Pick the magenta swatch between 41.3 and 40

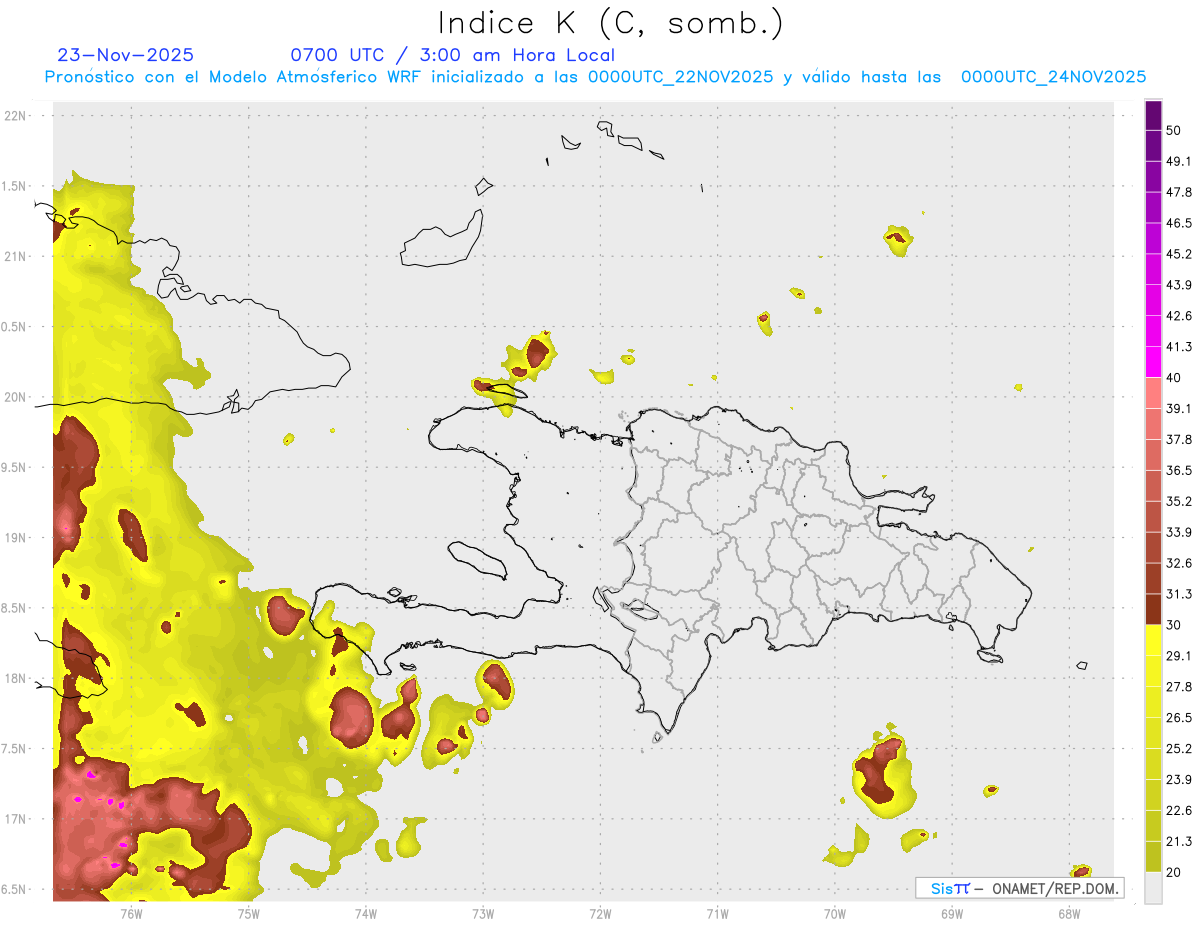coord(1154,362)
